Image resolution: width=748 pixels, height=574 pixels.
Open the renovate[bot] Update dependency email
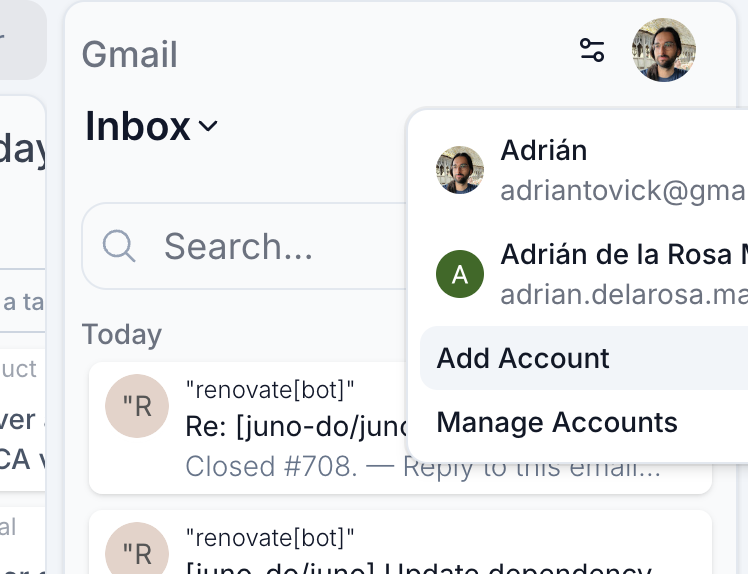(400, 543)
